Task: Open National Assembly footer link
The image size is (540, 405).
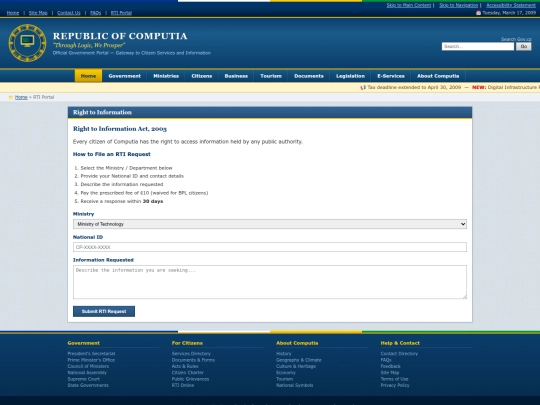Action: (87, 373)
